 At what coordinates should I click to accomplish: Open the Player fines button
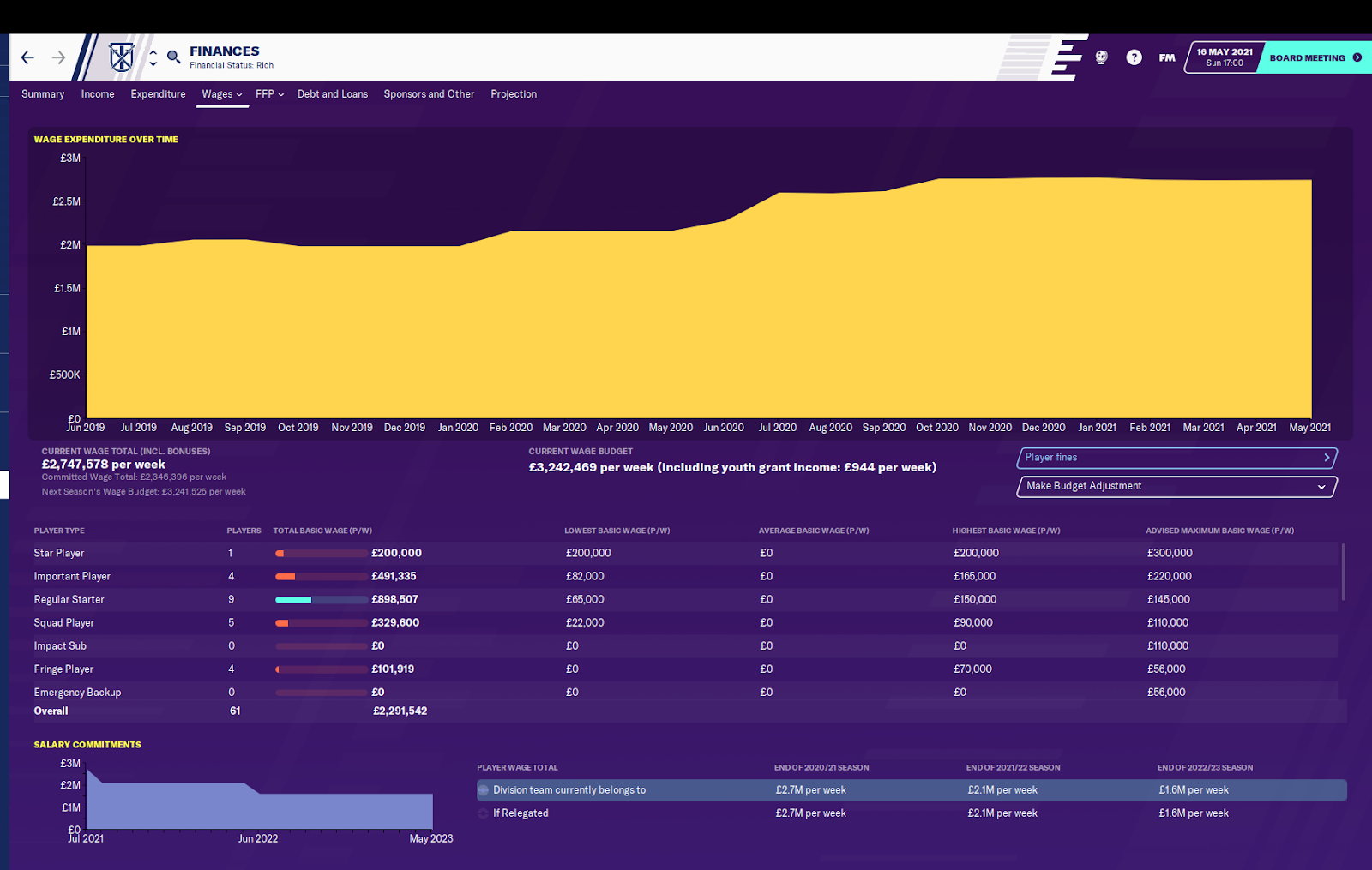click(x=1176, y=458)
